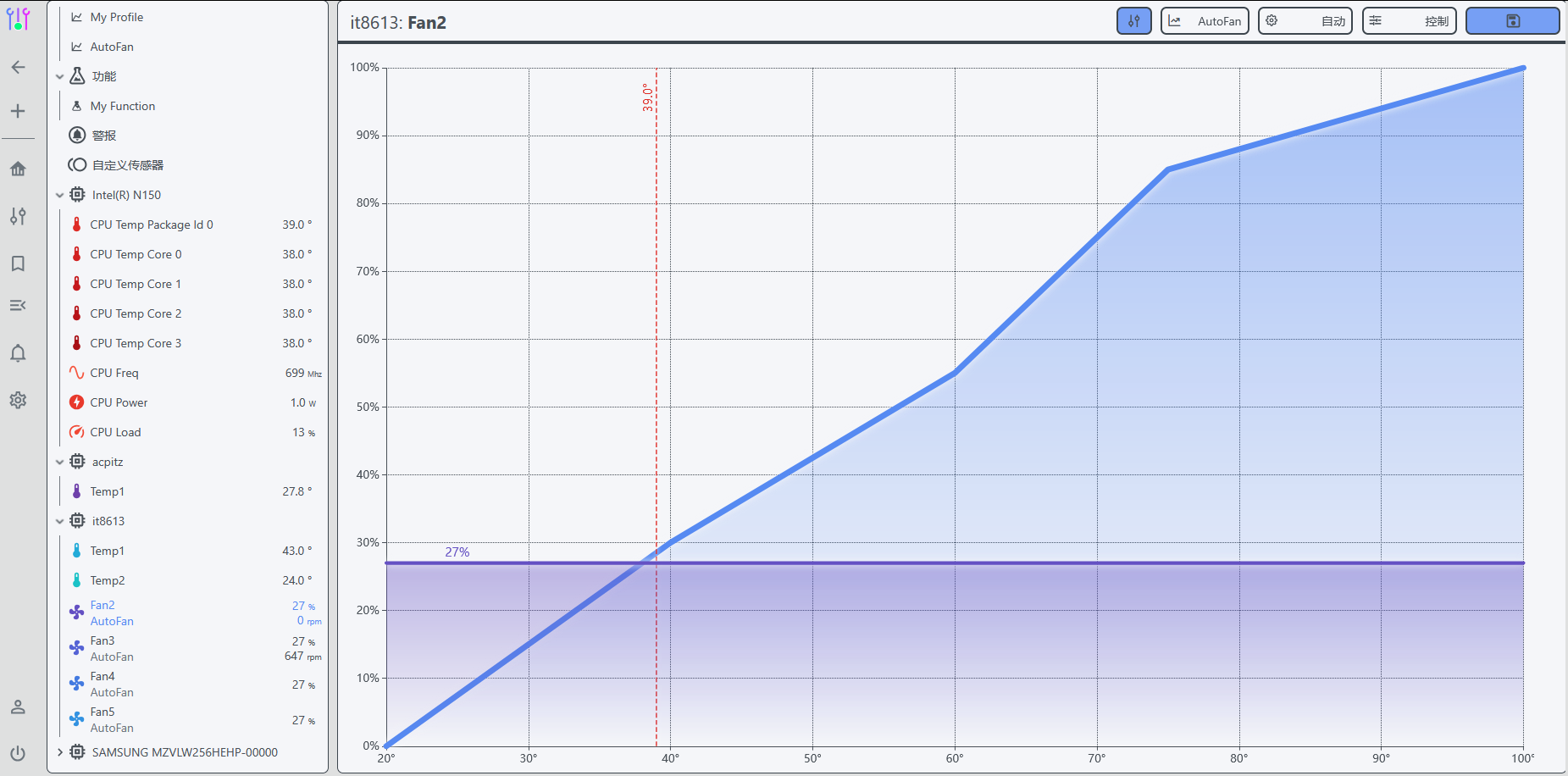Click the it8613 chip icon
Viewport: 1568px width, 776px height.
77,521
